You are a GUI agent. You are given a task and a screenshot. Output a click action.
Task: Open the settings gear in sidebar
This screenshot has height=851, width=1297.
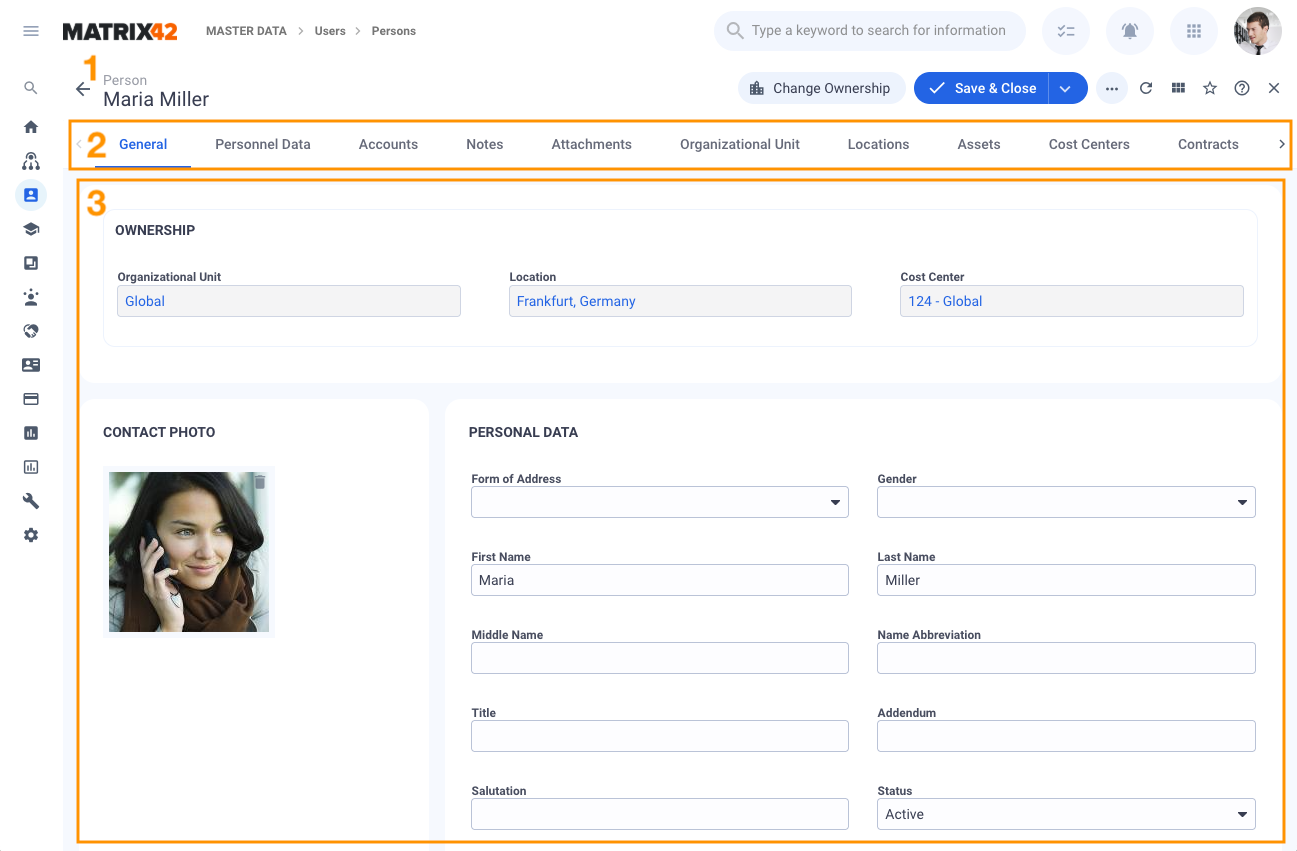pyautogui.click(x=31, y=535)
